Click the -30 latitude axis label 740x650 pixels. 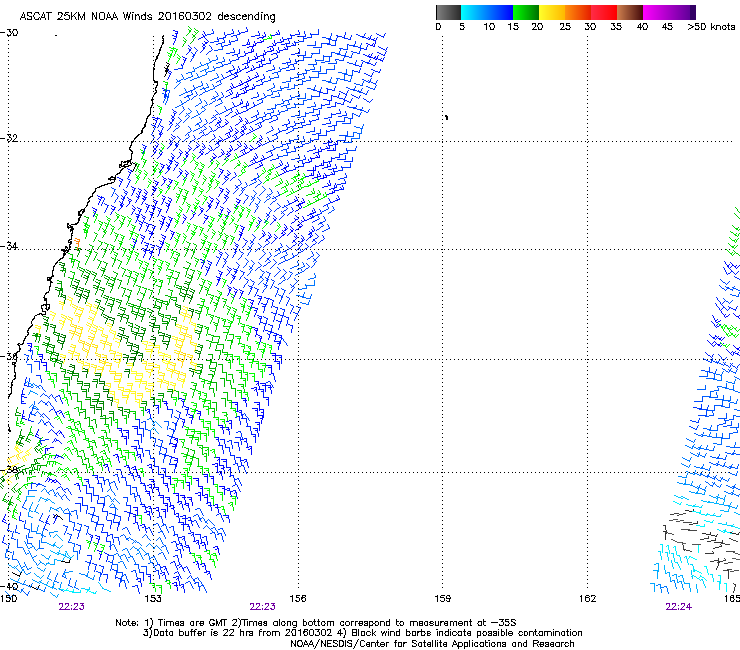9,33
